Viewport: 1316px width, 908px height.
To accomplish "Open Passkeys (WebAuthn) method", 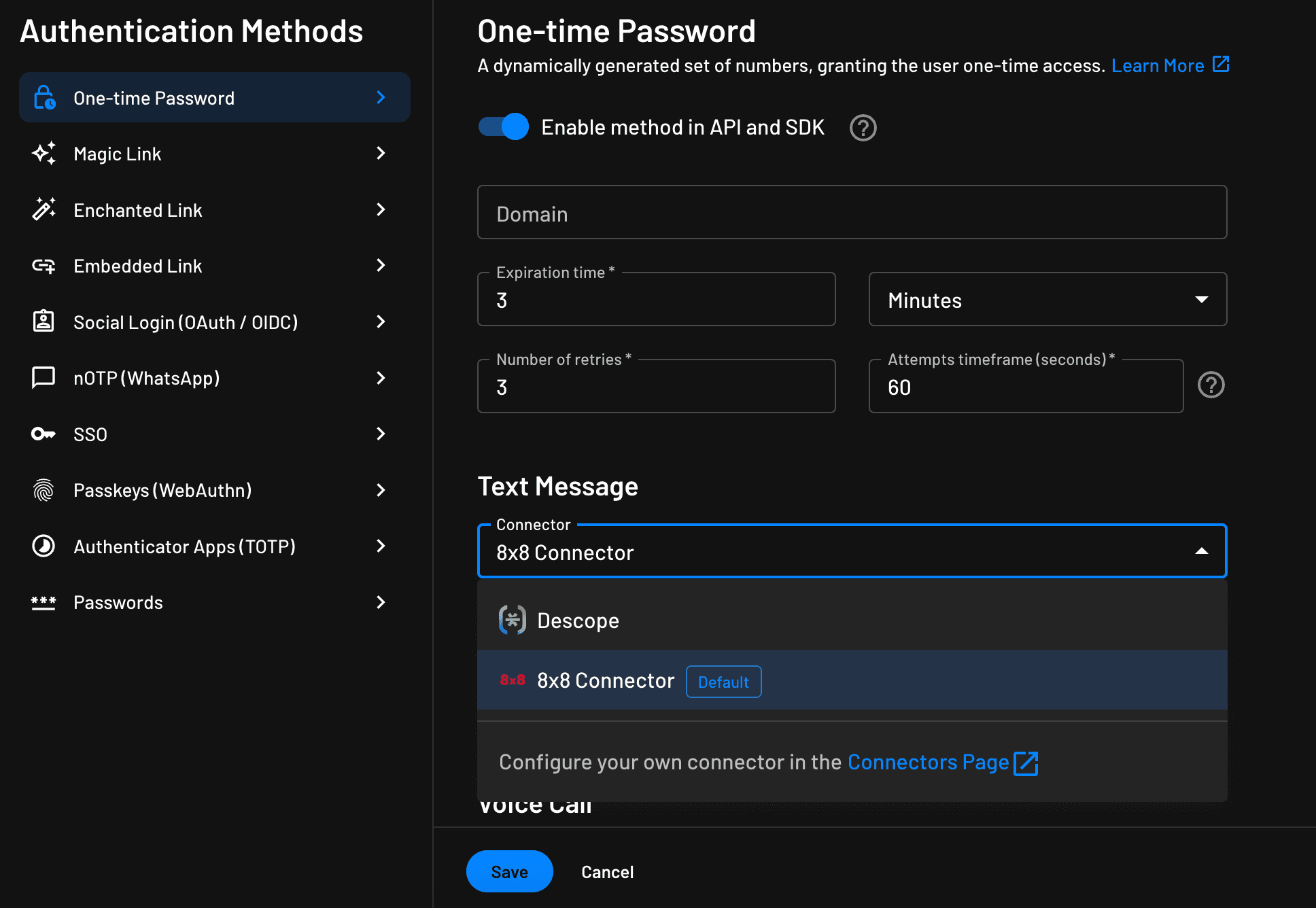I will (x=215, y=490).
